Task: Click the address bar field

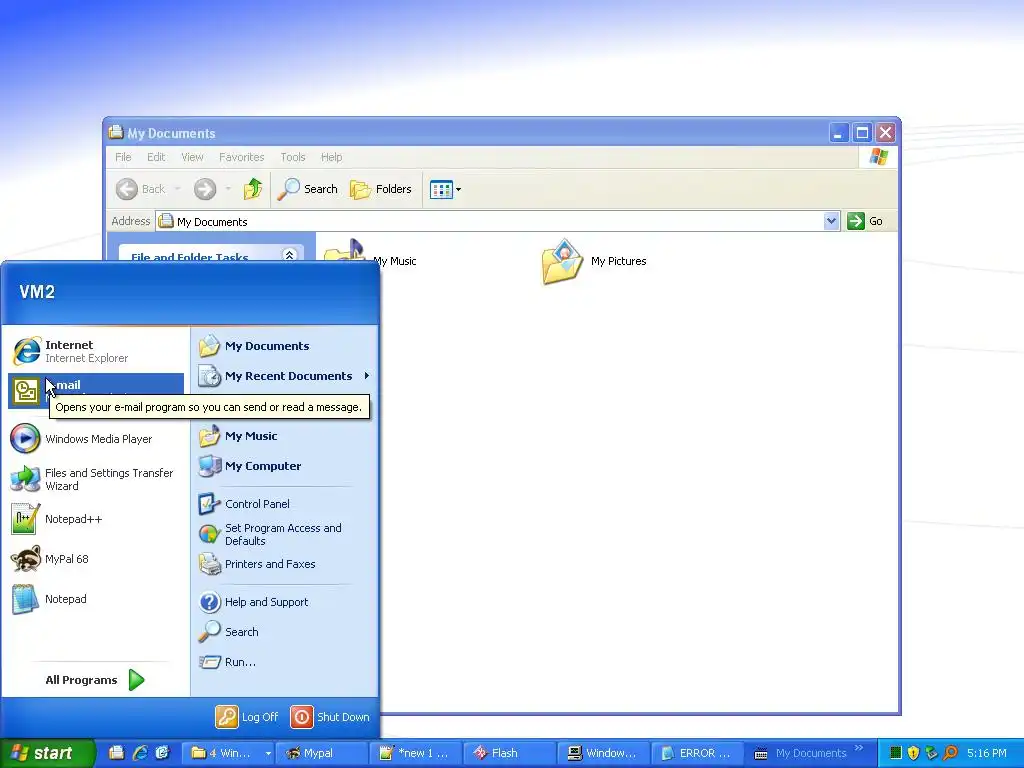Action: click(x=490, y=221)
